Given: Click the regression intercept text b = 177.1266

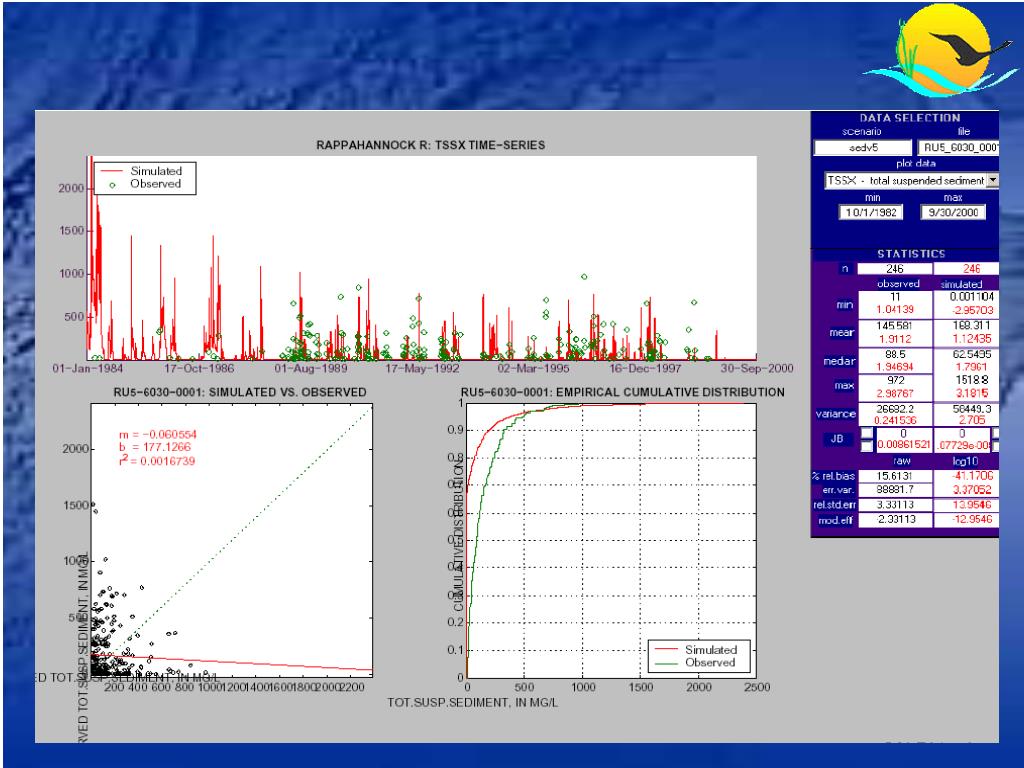Looking at the screenshot, I should click(155, 447).
